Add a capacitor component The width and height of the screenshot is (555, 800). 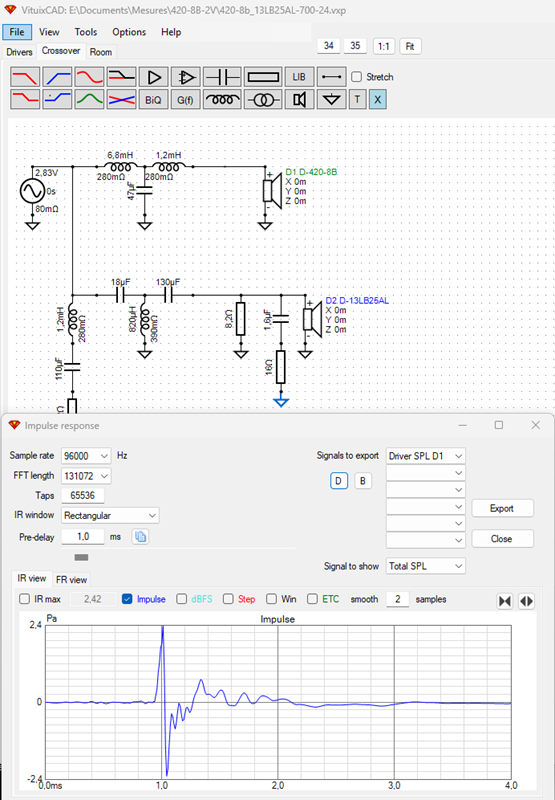(x=222, y=77)
